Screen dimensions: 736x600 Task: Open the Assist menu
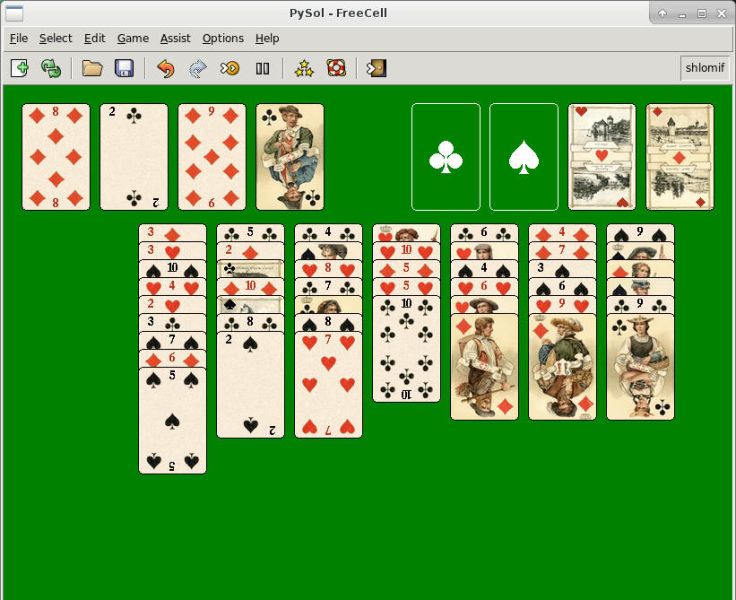tap(175, 38)
